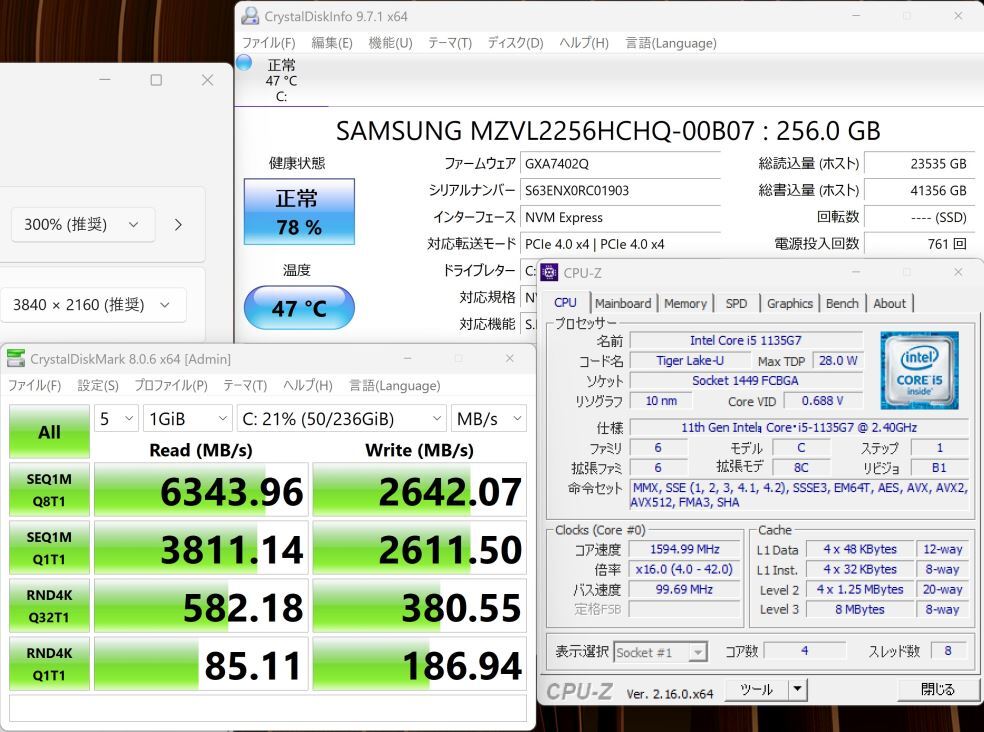The width and height of the screenshot is (984, 732).
Task: Open the drive selection dropdown showing C: 21%
Action: click(340, 418)
